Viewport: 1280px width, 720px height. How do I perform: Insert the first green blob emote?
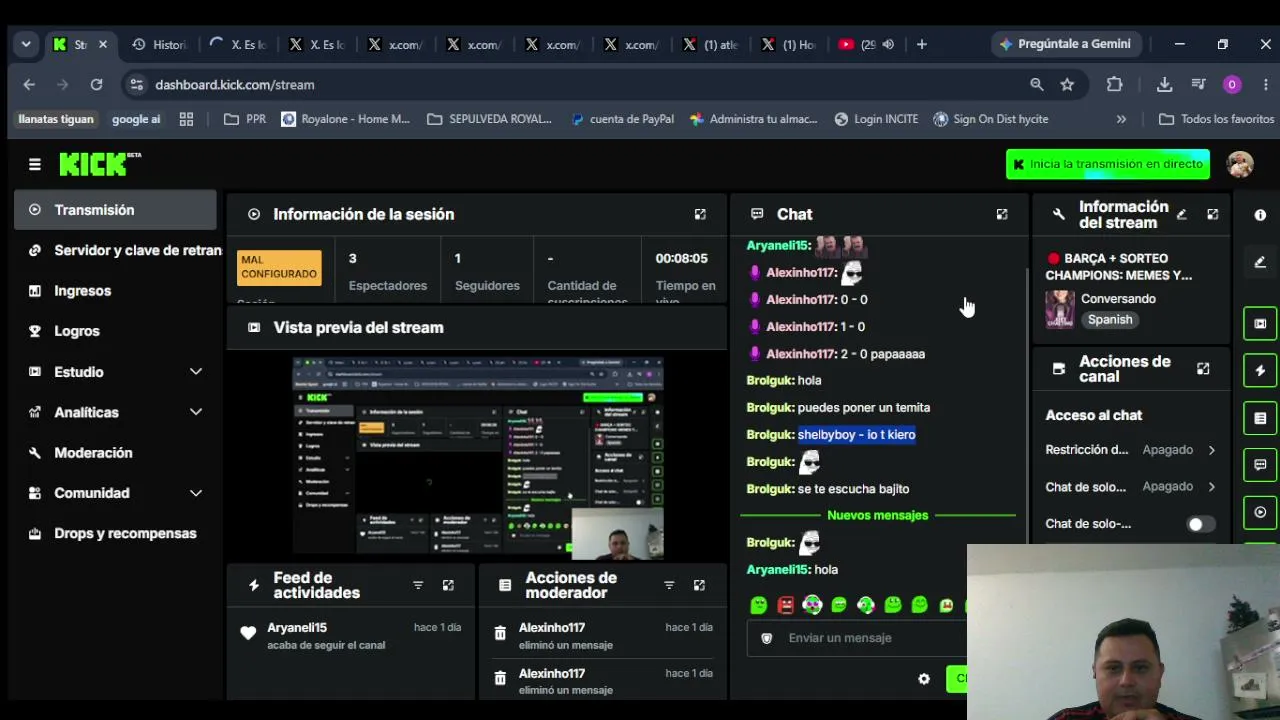tap(759, 605)
